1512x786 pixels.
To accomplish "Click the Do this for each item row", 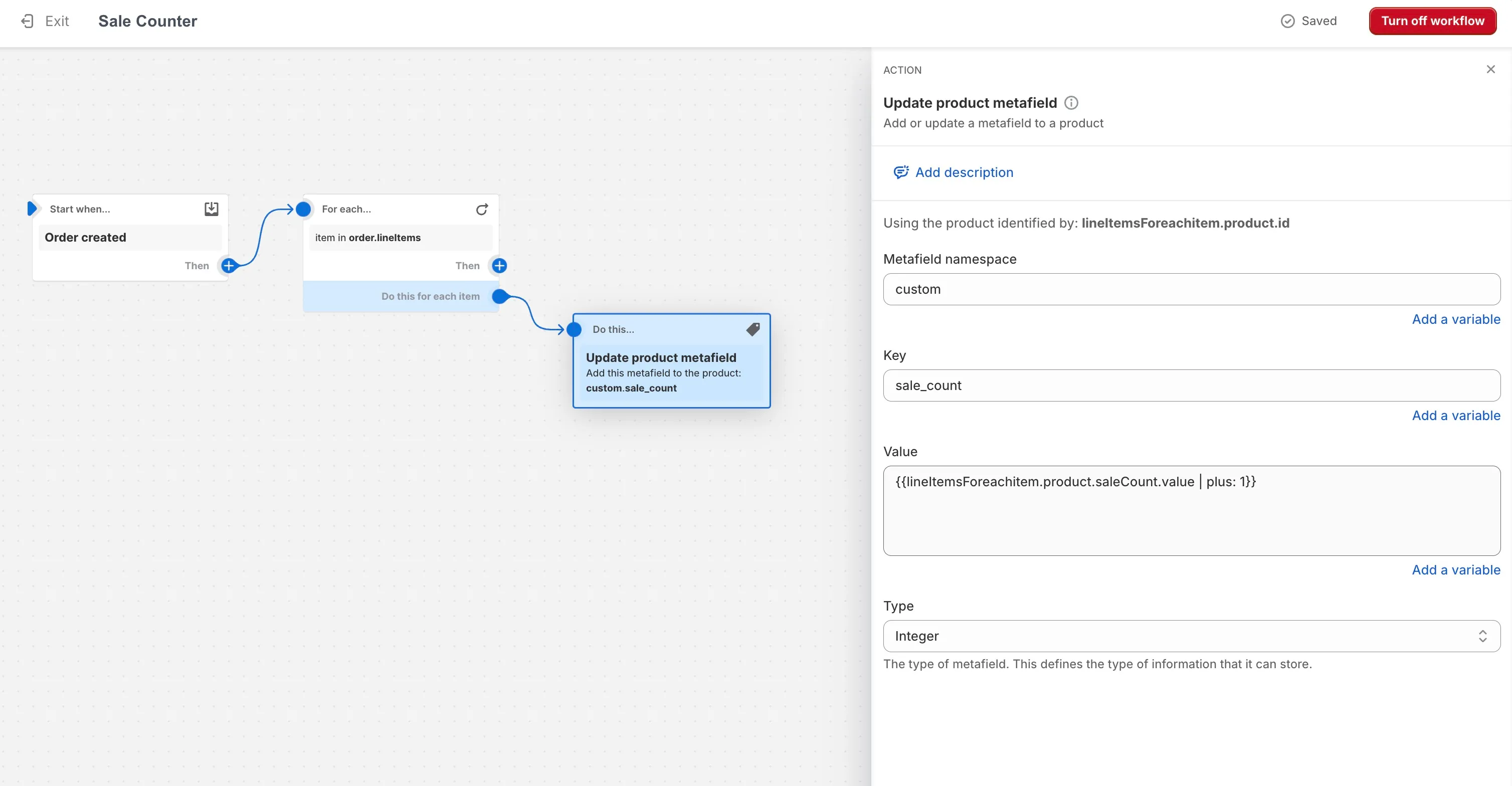I will click(x=401, y=296).
